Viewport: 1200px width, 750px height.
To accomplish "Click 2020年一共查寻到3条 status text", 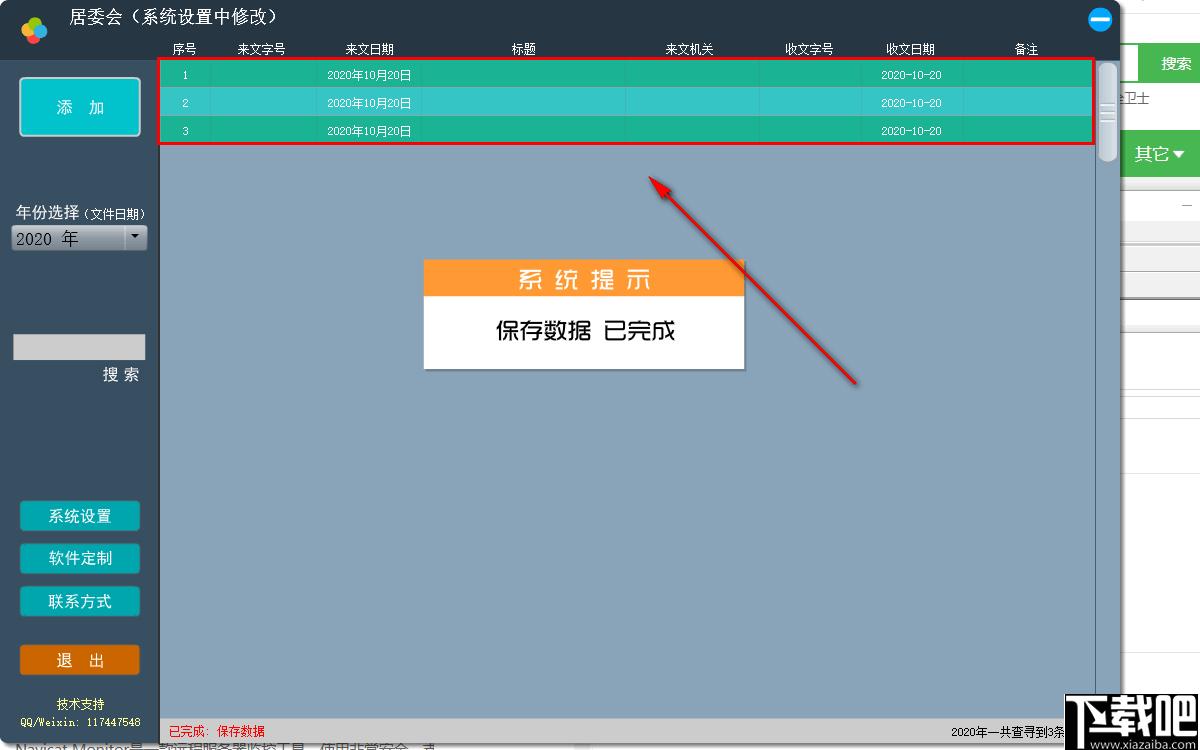I will 1007,733.
